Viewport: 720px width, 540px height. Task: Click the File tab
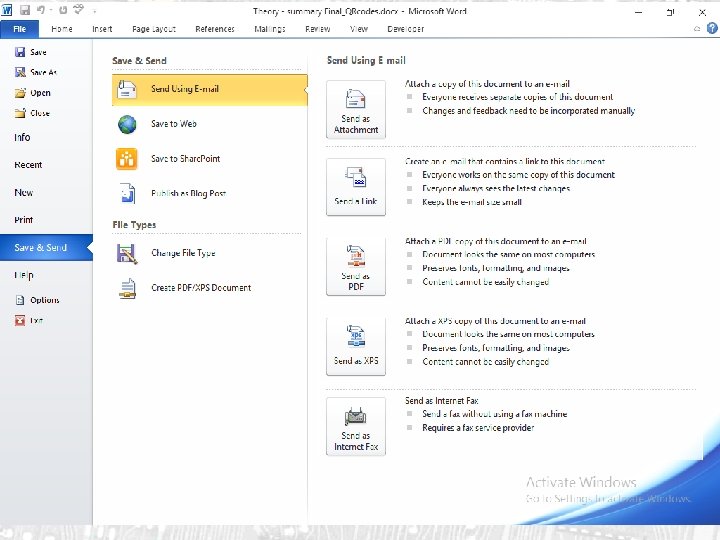pyautogui.click(x=19, y=29)
